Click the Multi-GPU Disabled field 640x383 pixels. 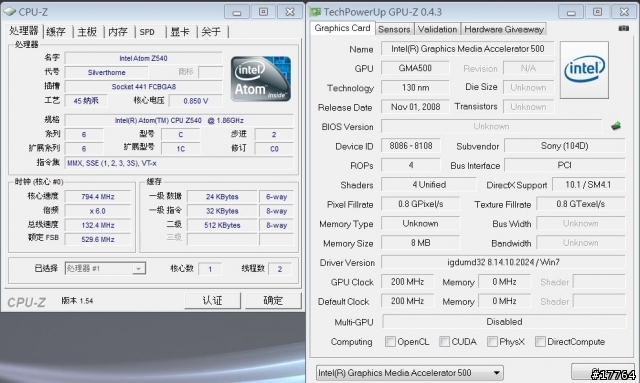[504, 322]
